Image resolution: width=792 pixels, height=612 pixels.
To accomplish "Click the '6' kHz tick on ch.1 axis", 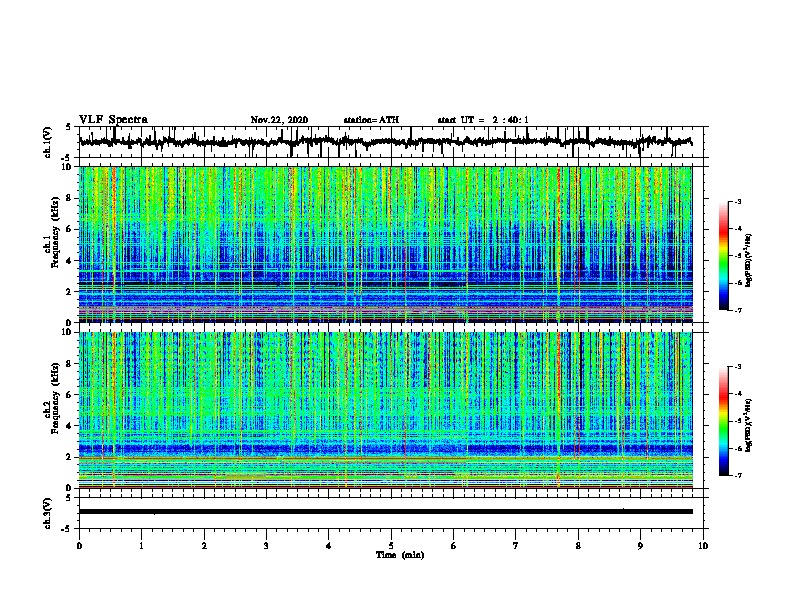I will point(69,230).
